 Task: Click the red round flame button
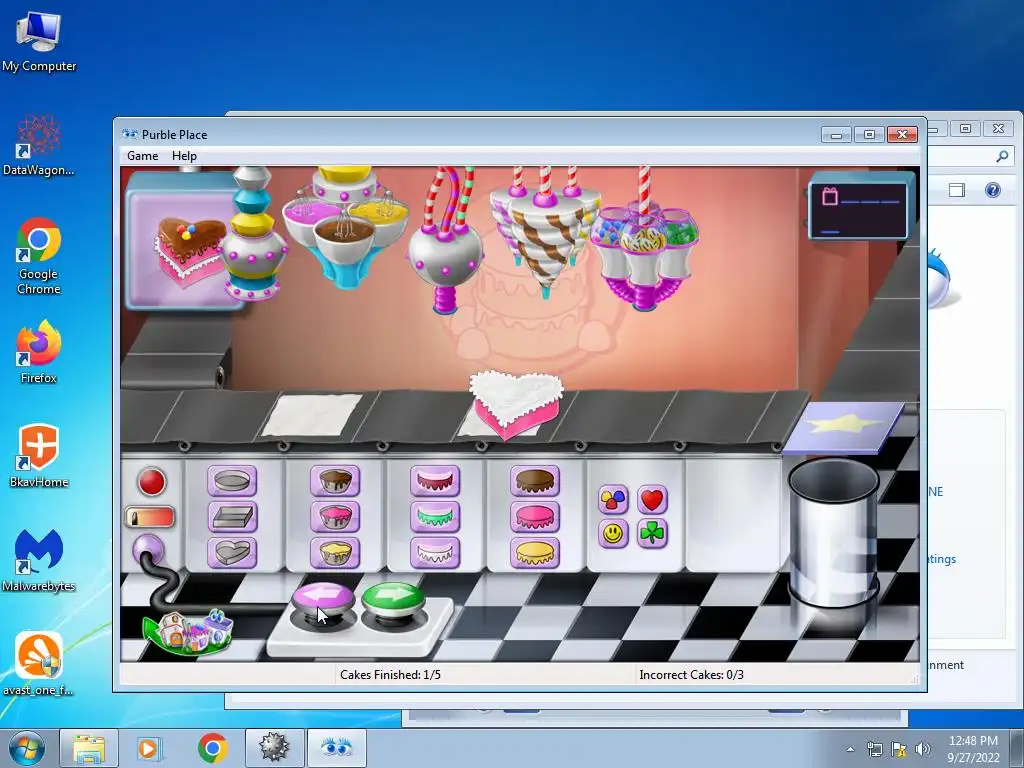152,482
